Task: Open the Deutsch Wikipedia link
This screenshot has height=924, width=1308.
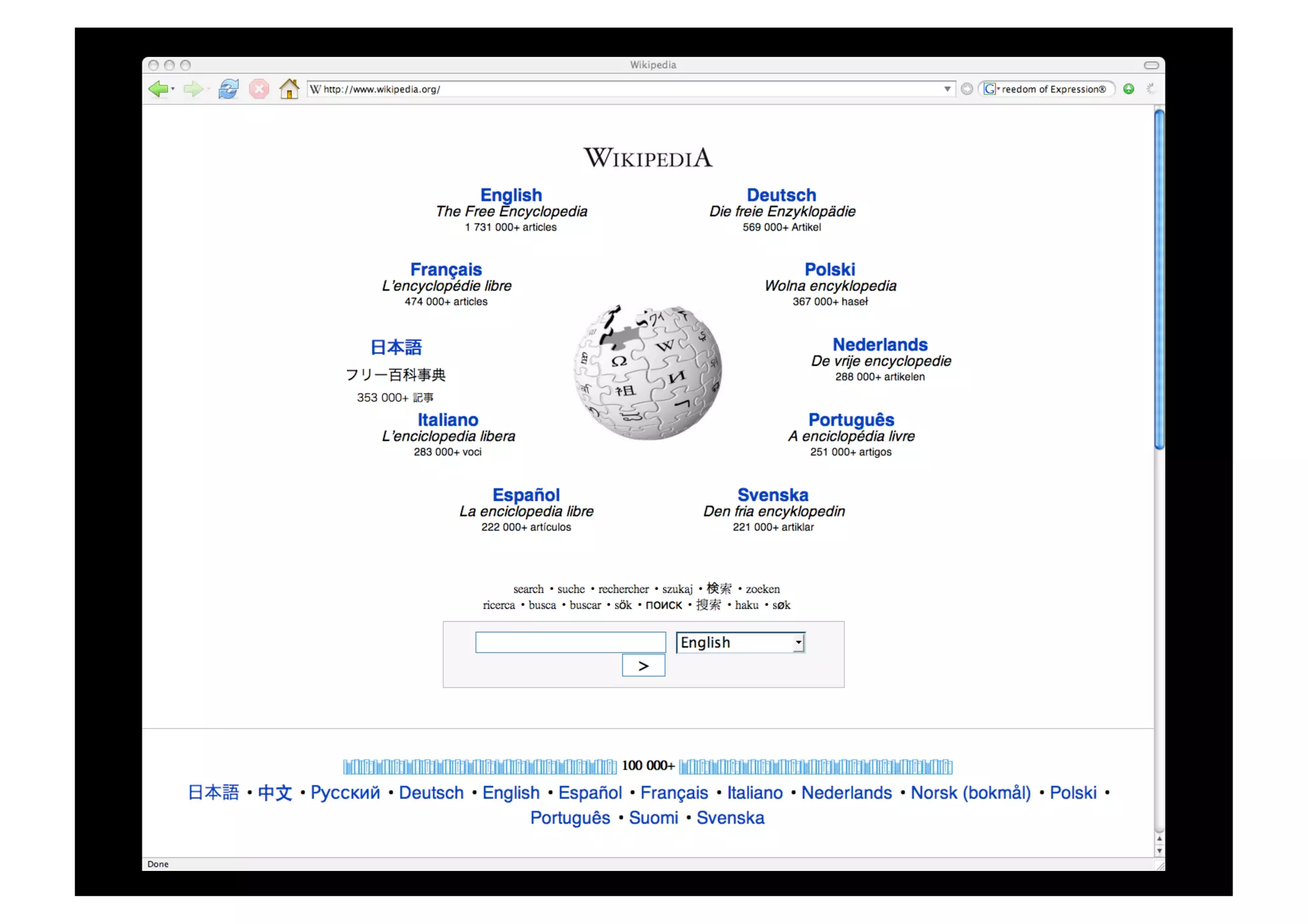Action: click(x=781, y=195)
